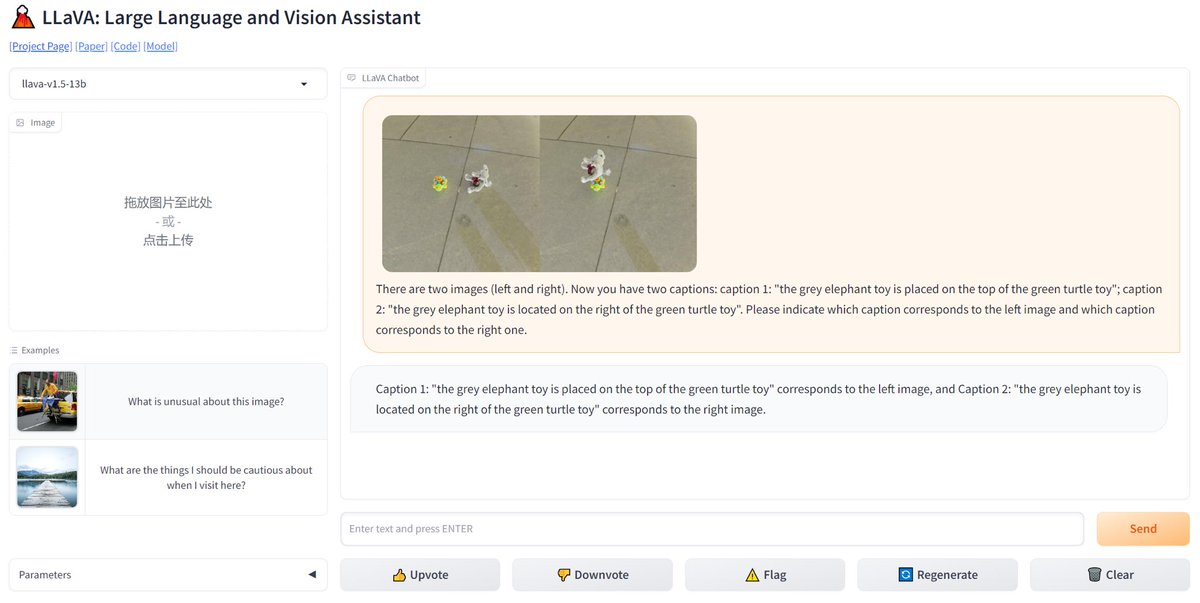The height and width of the screenshot is (603, 1200).
Task: Click the image upload drop area
Action: [168, 221]
